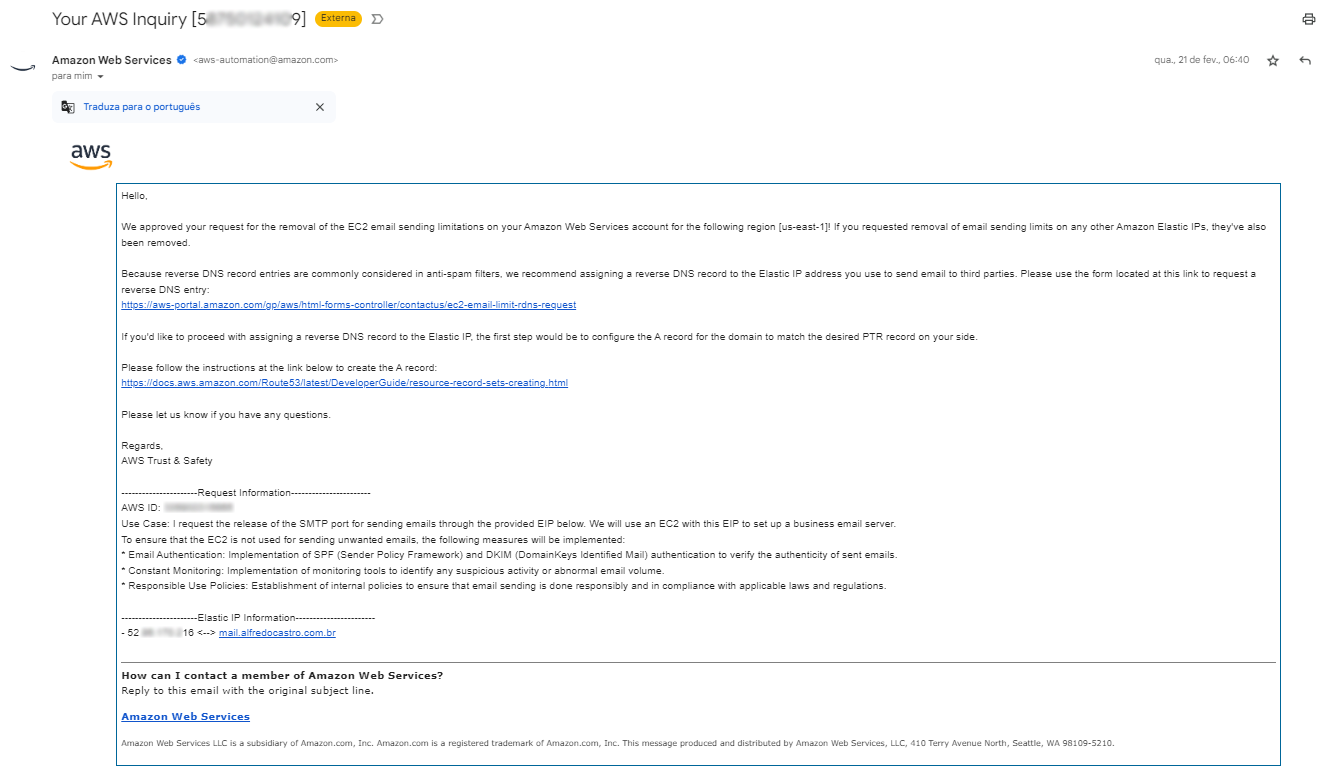Open the mail.alfredocastro.com.br link
Screen dimensions: 1323x780
point(277,633)
